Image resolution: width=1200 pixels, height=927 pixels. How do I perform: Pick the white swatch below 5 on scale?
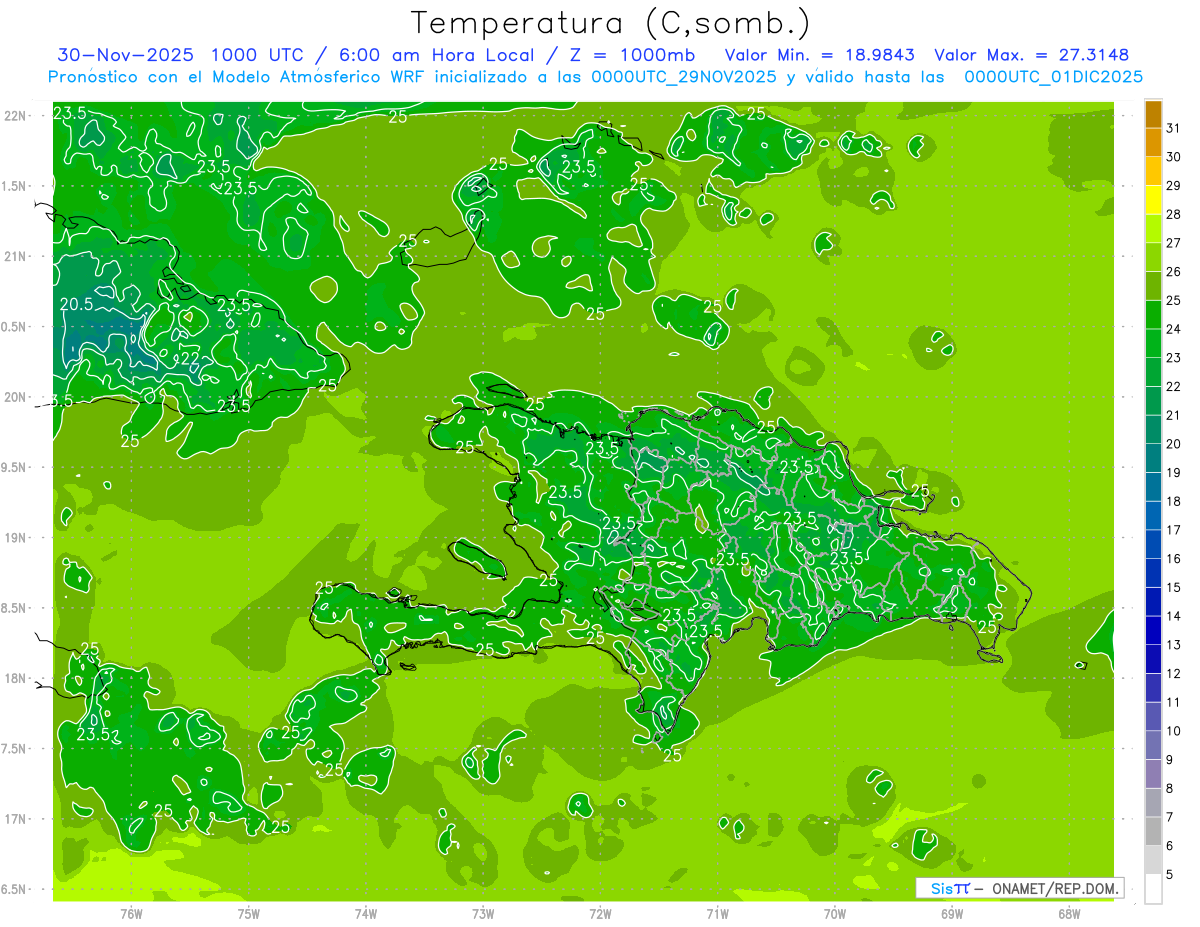coord(1153,889)
